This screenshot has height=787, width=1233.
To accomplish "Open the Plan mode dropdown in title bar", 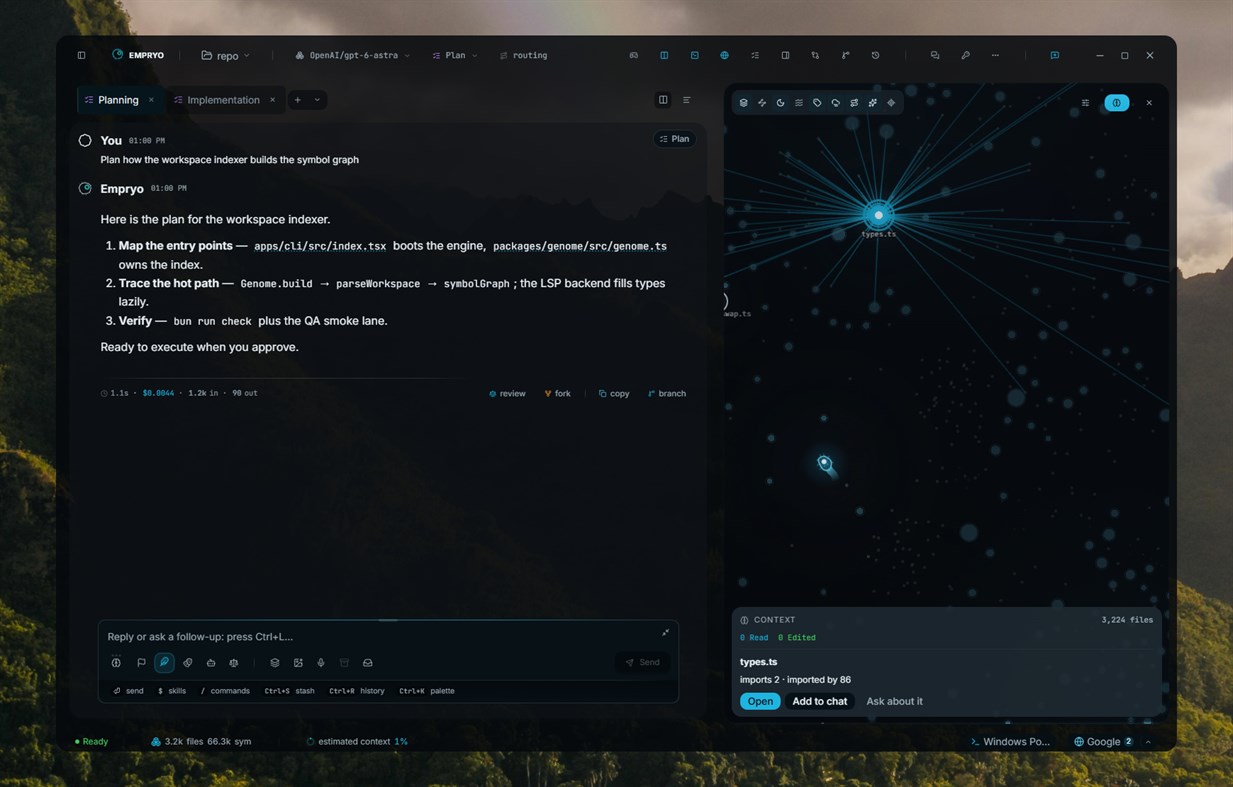I will click(455, 55).
